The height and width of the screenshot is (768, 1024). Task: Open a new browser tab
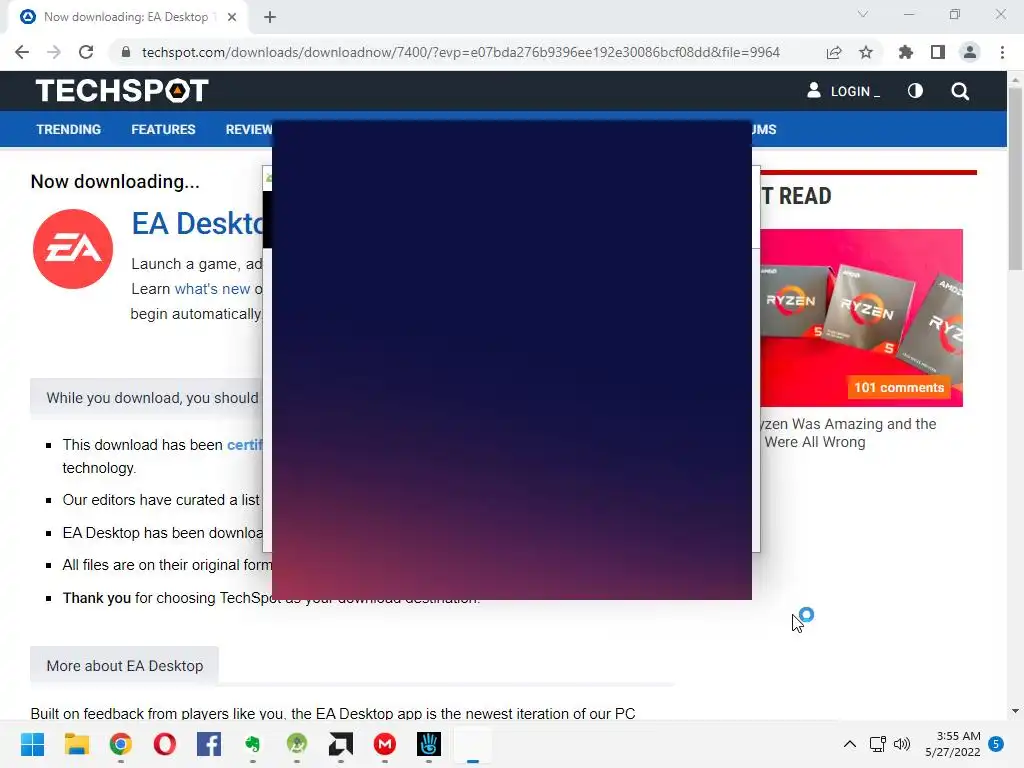point(270,17)
